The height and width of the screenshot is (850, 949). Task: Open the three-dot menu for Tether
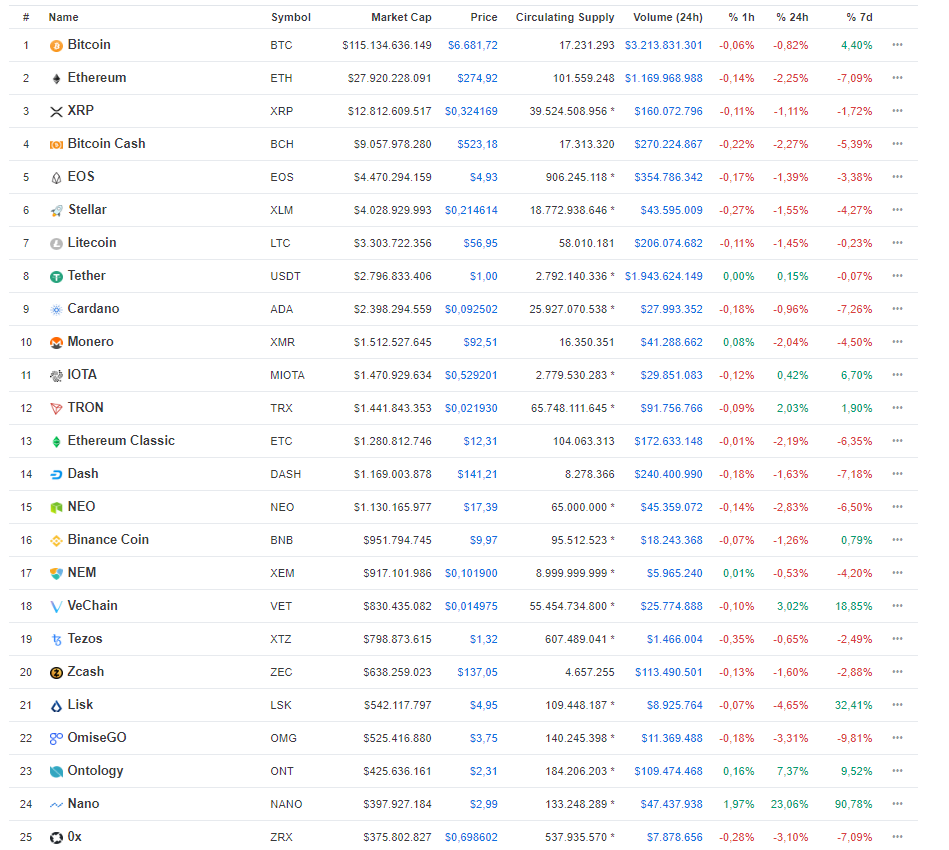point(898,275)
